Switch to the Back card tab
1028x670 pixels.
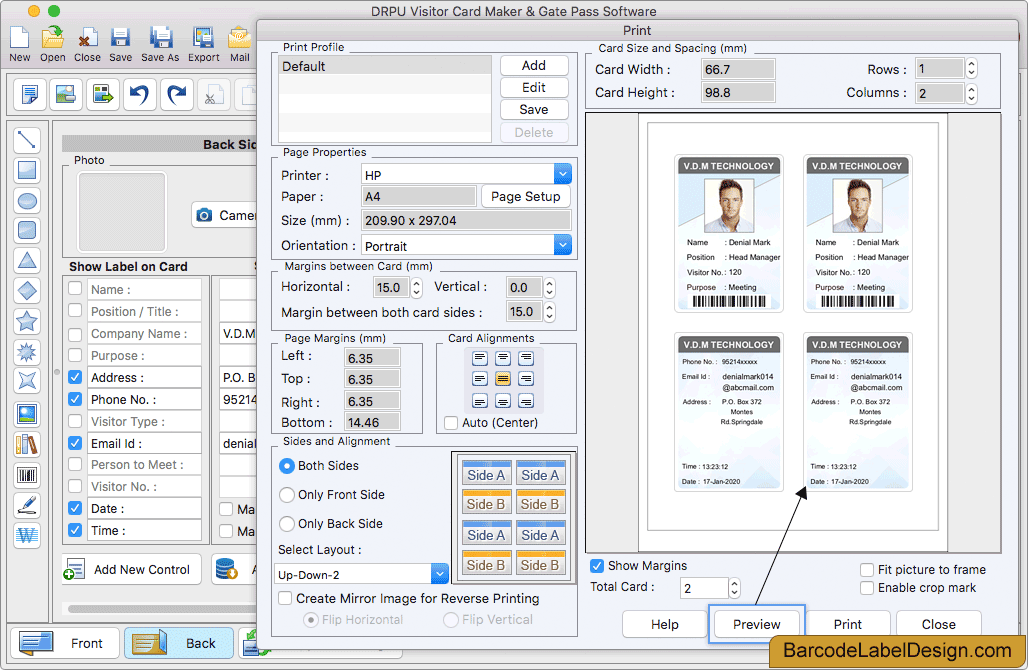point(179,643)
